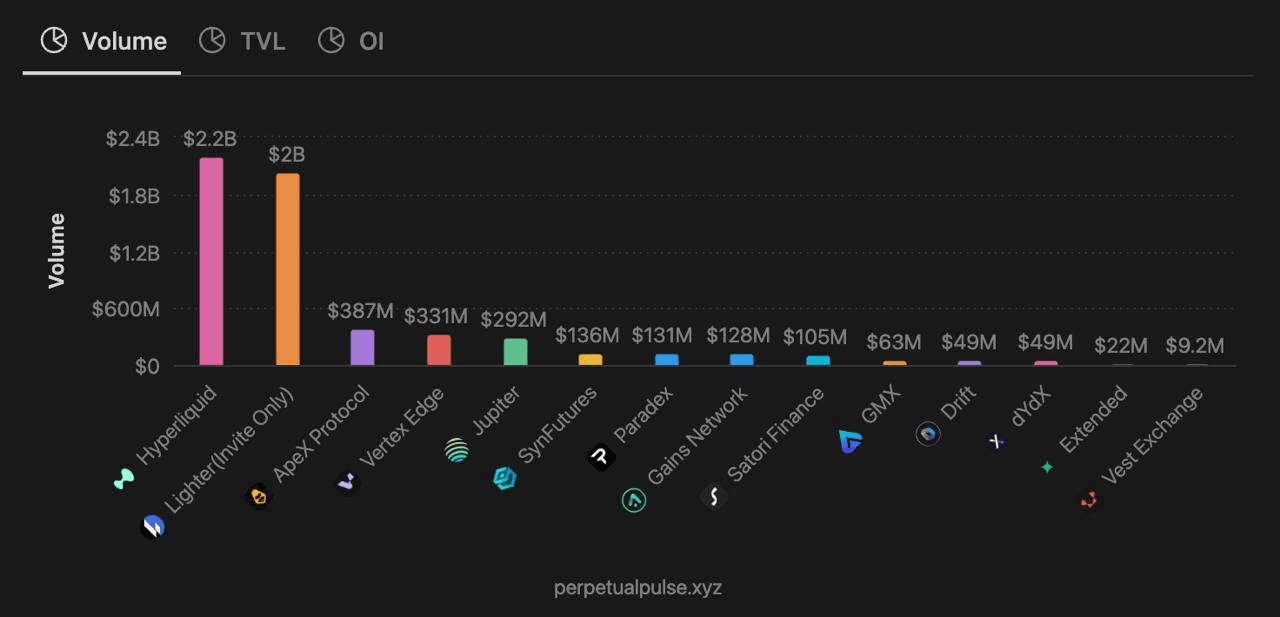Click the Paradex logo icon
This screenshot has width=1280, height=617.
pyautogui.click(x=600, y=457)
